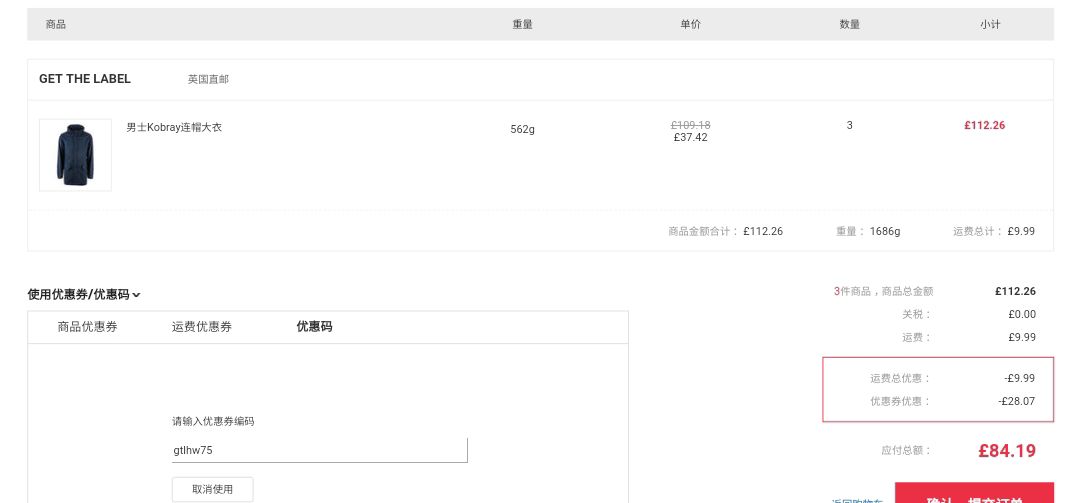This screenshot has height=503, width=1080.
Task: Click the coupon code input field
Action: click(x=319, y=450)
